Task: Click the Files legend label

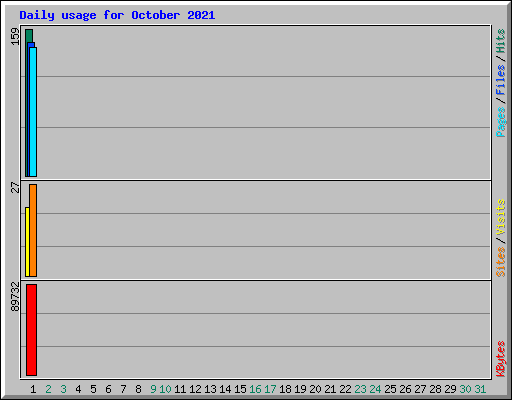Action: coord(500,79)
